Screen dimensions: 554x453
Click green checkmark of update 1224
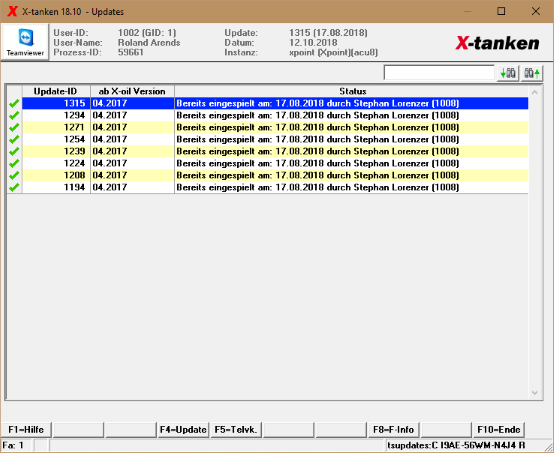click(14, 164)
